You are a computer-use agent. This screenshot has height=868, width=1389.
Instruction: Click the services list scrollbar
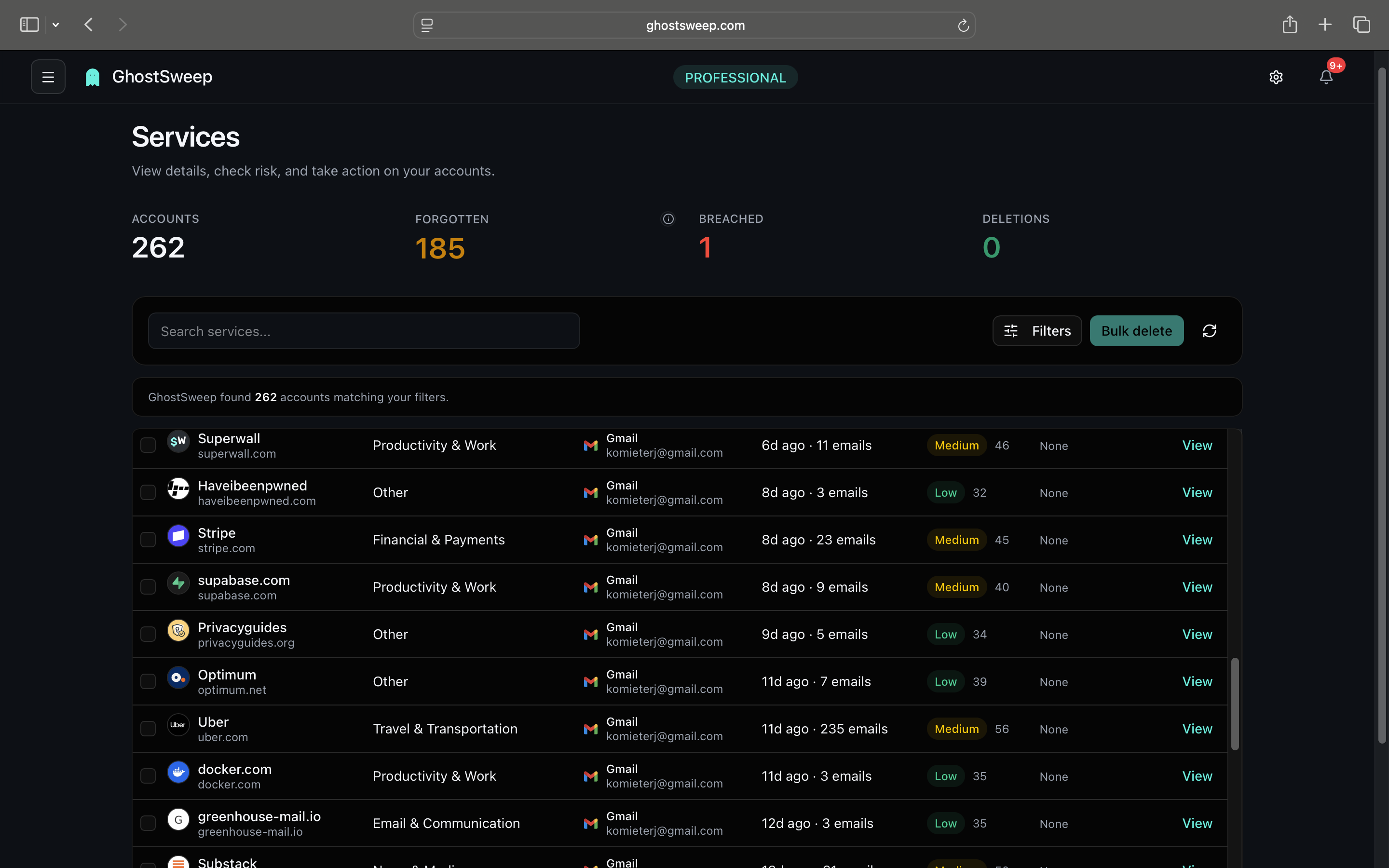pyautogui.click(x=1235, y=704)
